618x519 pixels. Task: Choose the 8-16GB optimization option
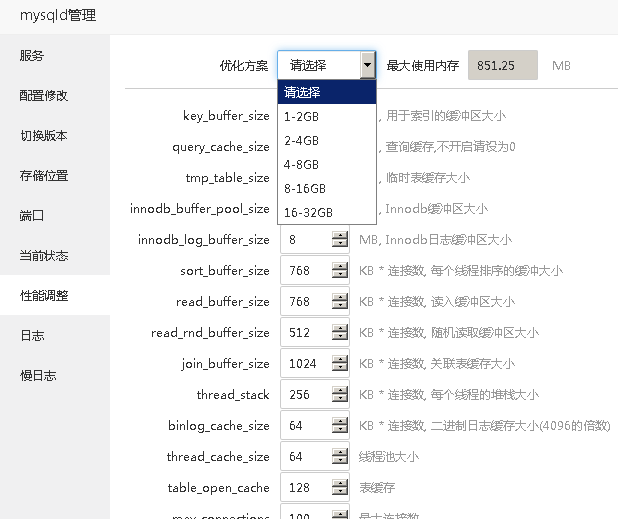tap(327, 188)
